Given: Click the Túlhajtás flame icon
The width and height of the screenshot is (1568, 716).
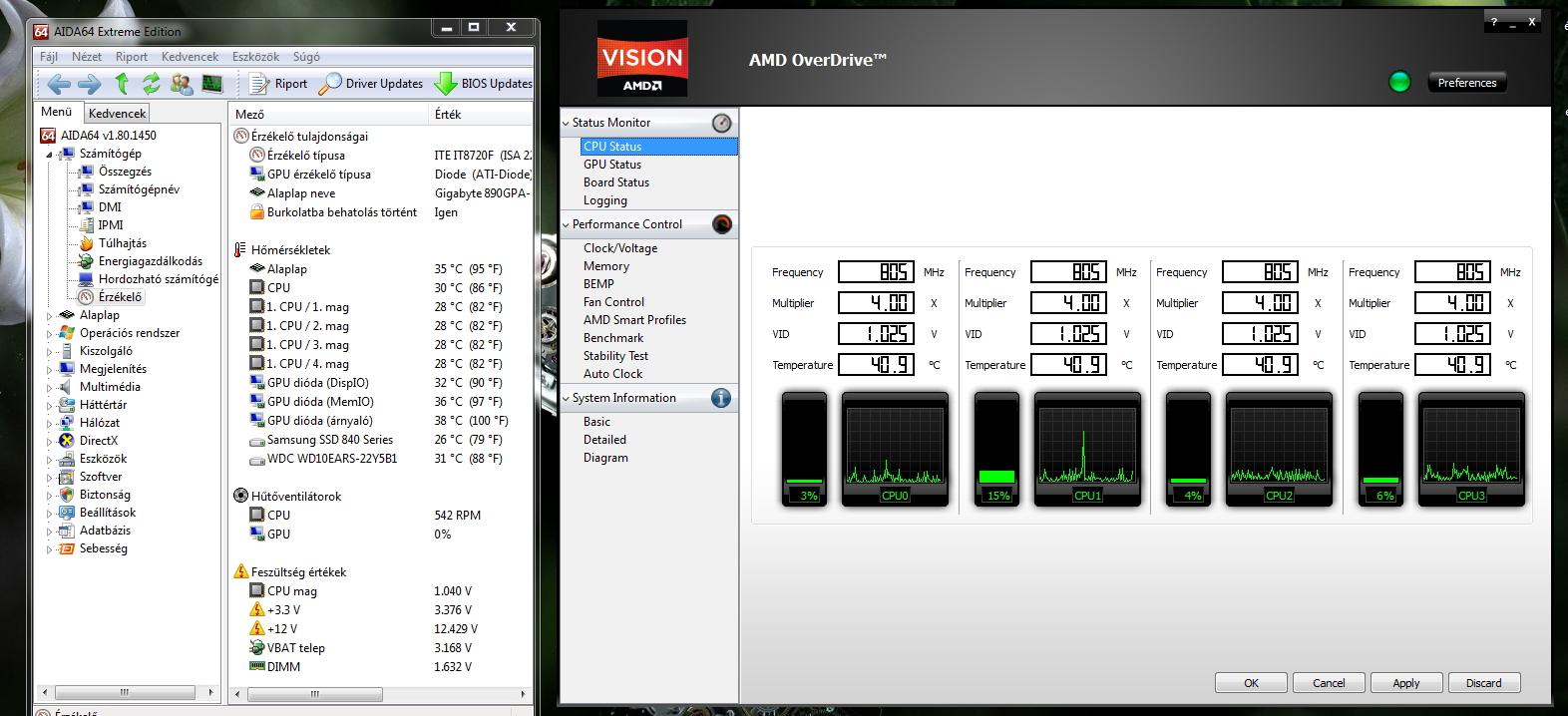Looking at the screenshot, I should (87, 242).
